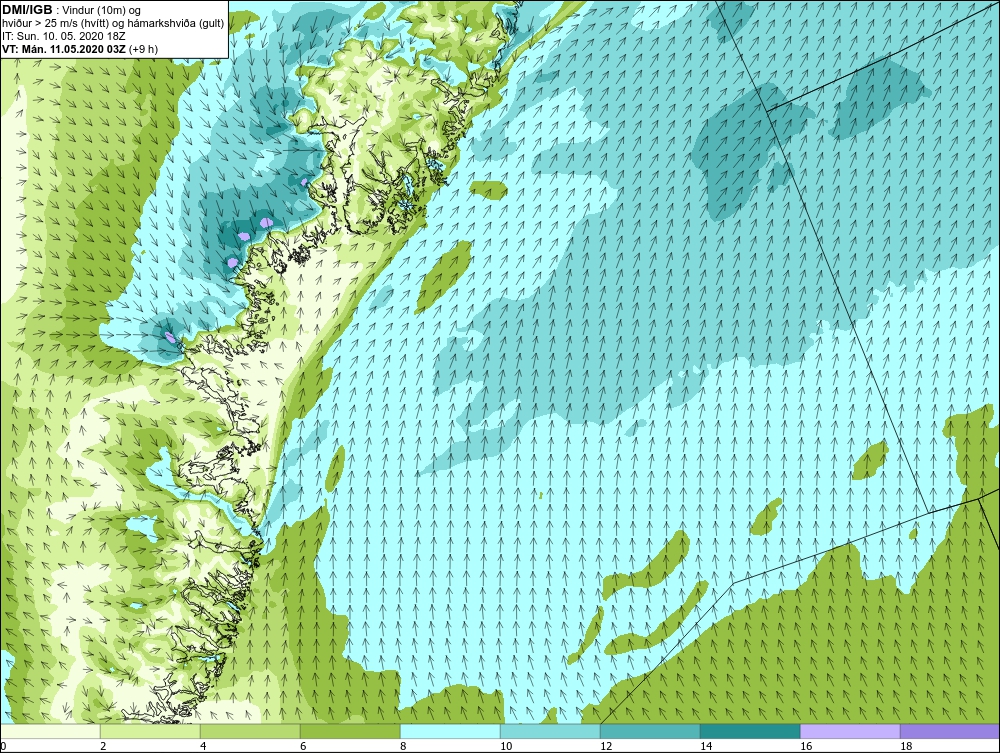Click the 6–8 m/s olive green legend swatch
Viewport: 1000px width, 753px height.
pyautogui.click(x=350, y=731)
